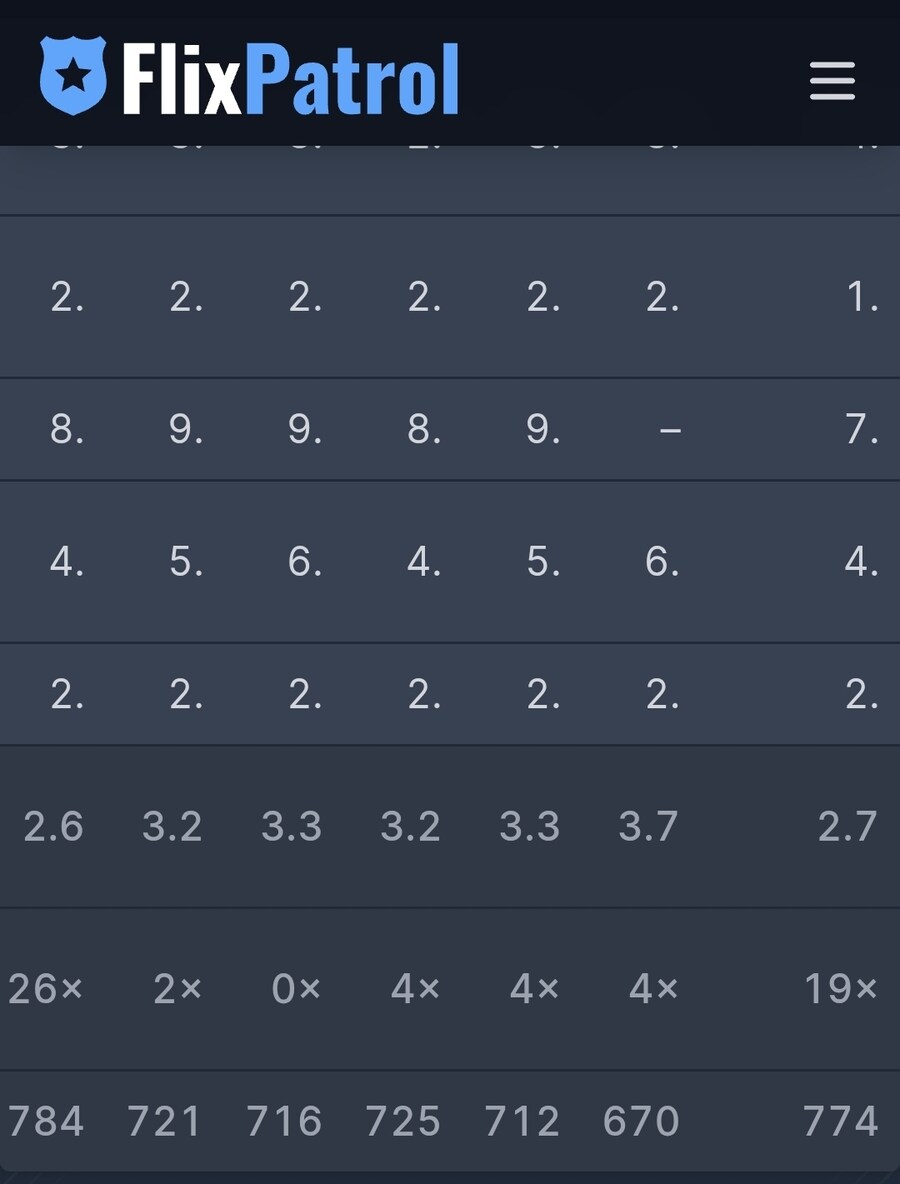Select the 774 value in last column

click(840, 1121)
